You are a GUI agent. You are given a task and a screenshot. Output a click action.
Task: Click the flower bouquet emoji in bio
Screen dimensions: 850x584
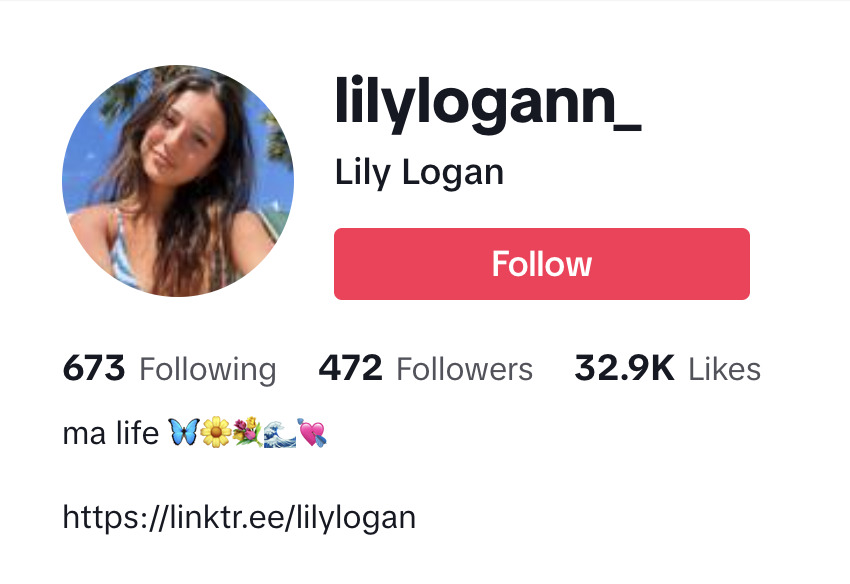pos(247,432)
